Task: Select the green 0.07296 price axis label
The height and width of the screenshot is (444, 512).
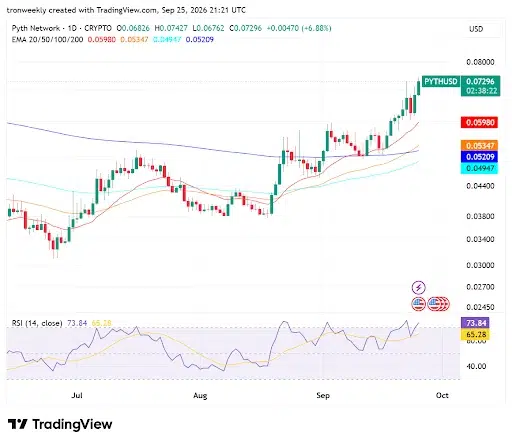Action: (480, 81)
